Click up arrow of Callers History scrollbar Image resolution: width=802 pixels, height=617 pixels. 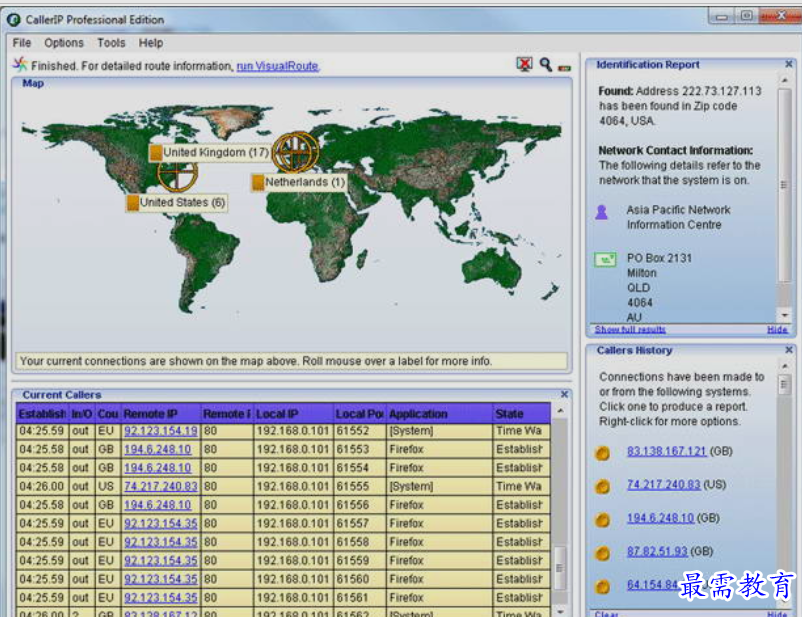point(784,366)
